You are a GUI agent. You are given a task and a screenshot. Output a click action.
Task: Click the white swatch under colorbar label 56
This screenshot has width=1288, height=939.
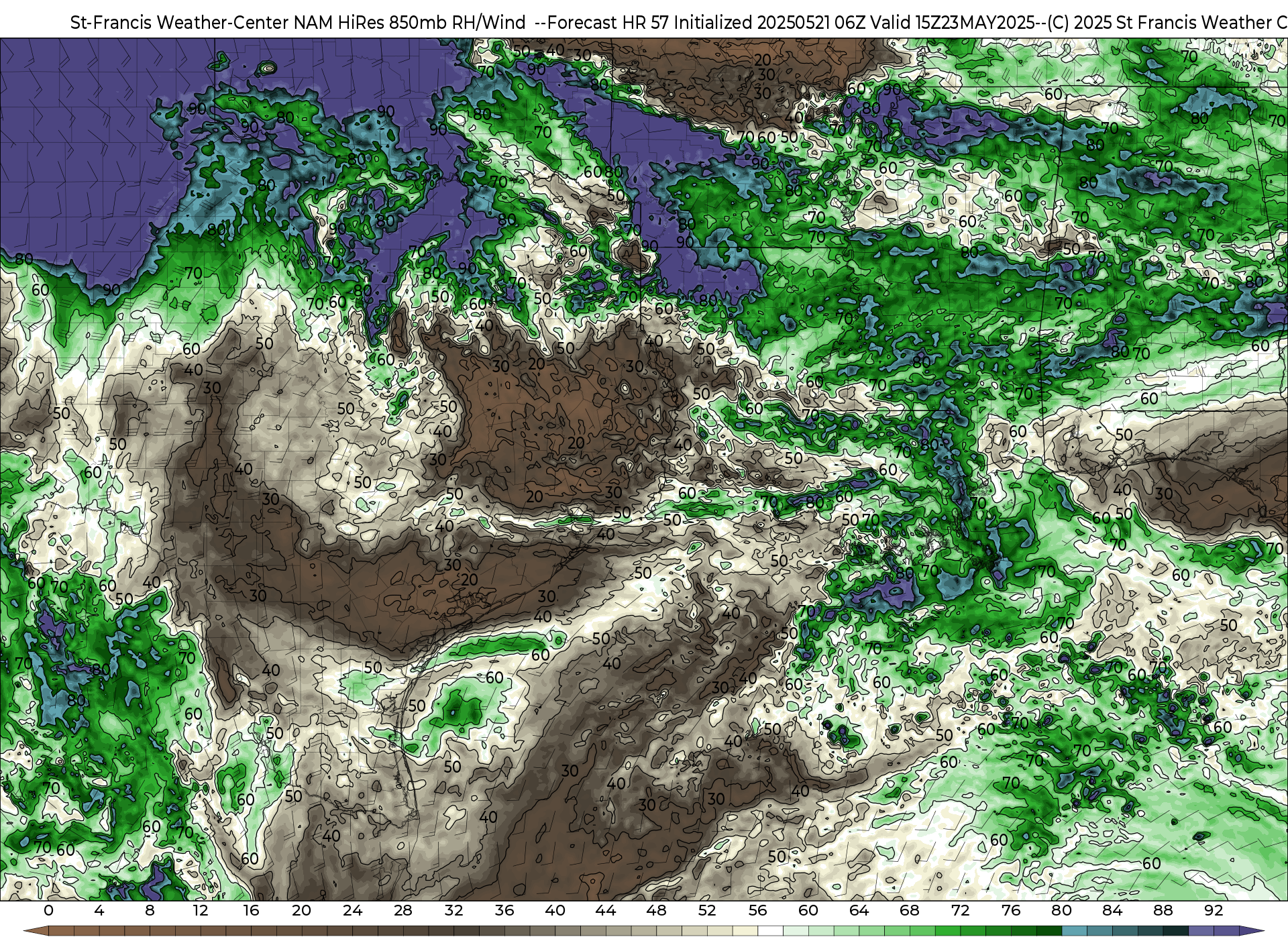(x=770, y=932)
